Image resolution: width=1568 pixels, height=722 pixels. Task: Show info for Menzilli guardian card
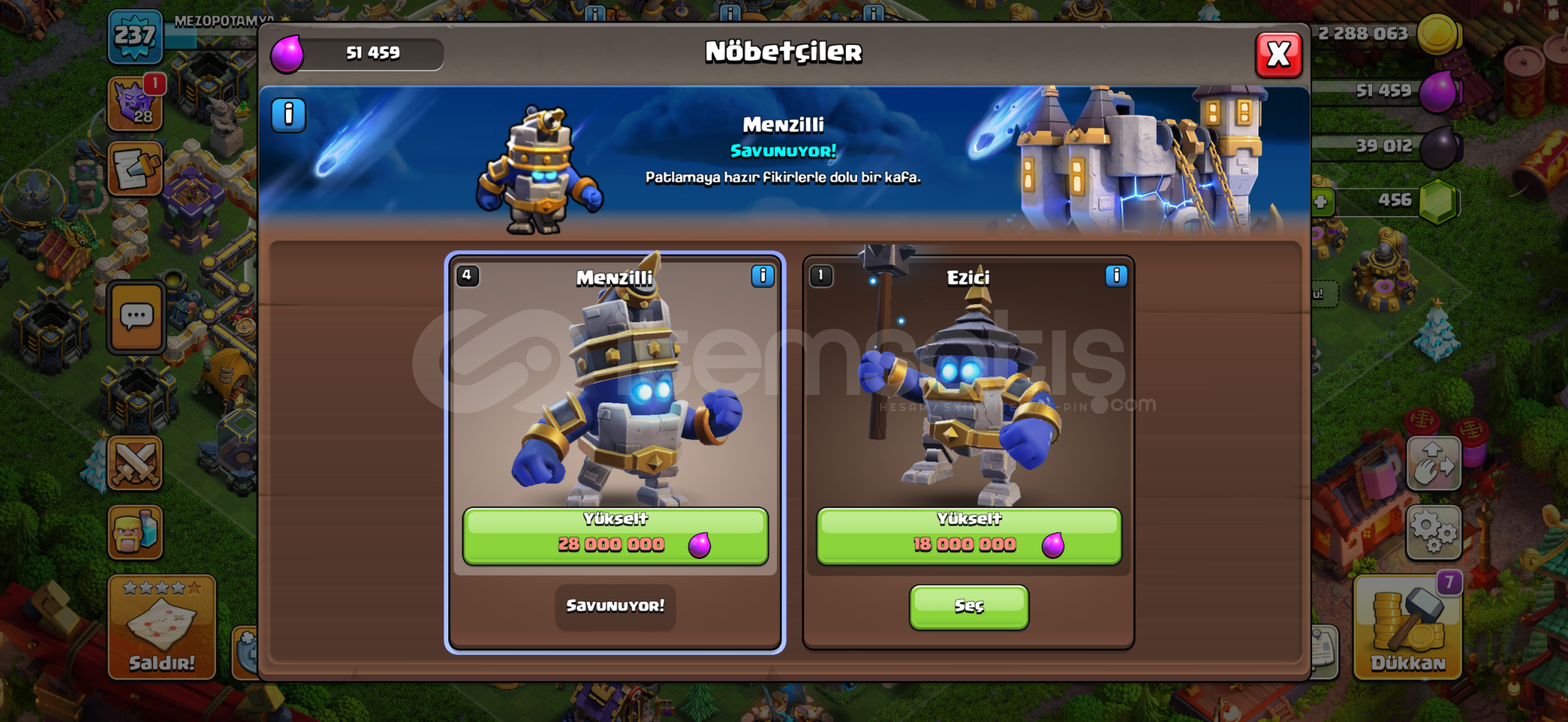coord(762,276)
